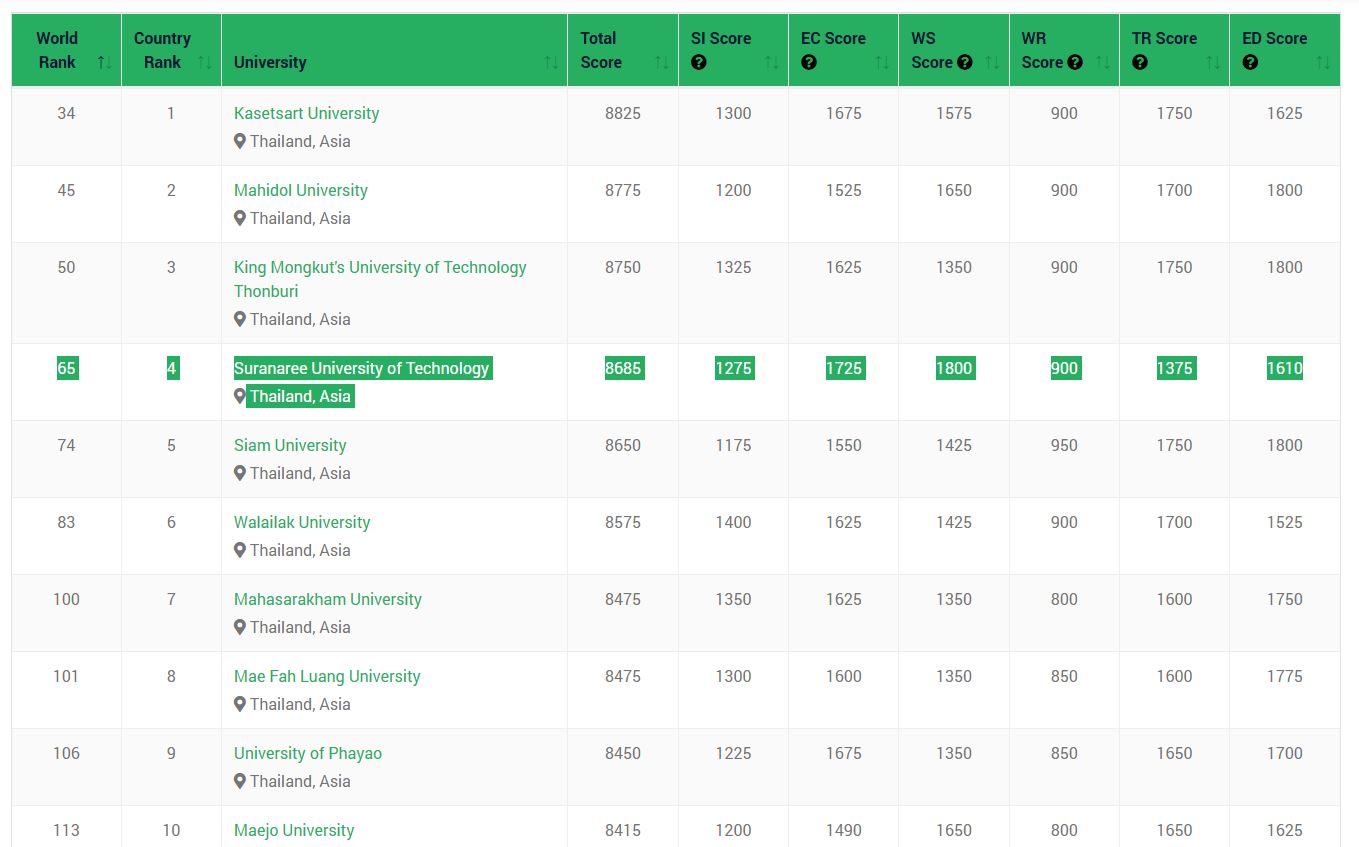This screenshot has width=1359, height=847.
Task: Open Siam University link
Action: coord(290,445)
